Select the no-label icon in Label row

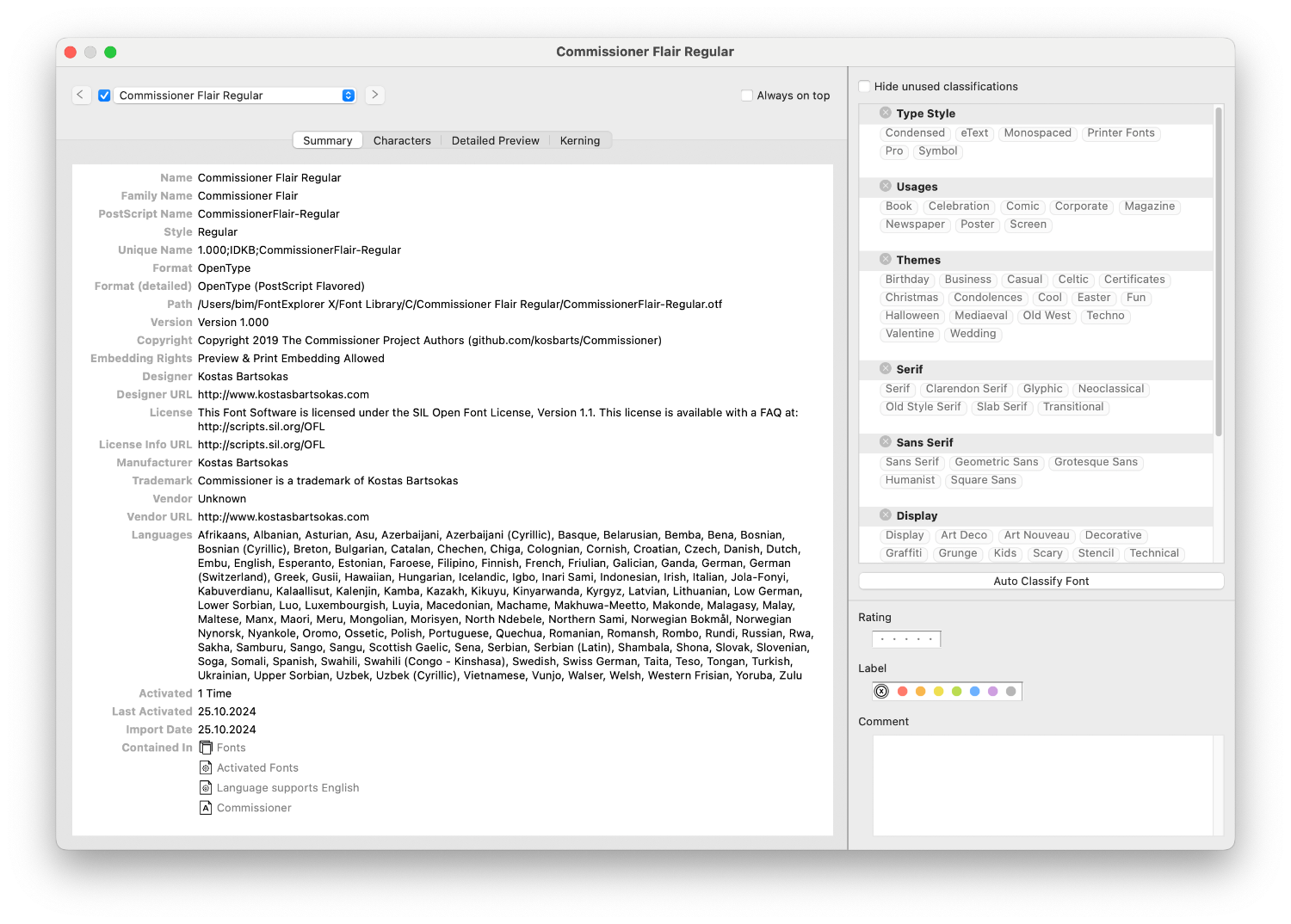tap(881, 691)
